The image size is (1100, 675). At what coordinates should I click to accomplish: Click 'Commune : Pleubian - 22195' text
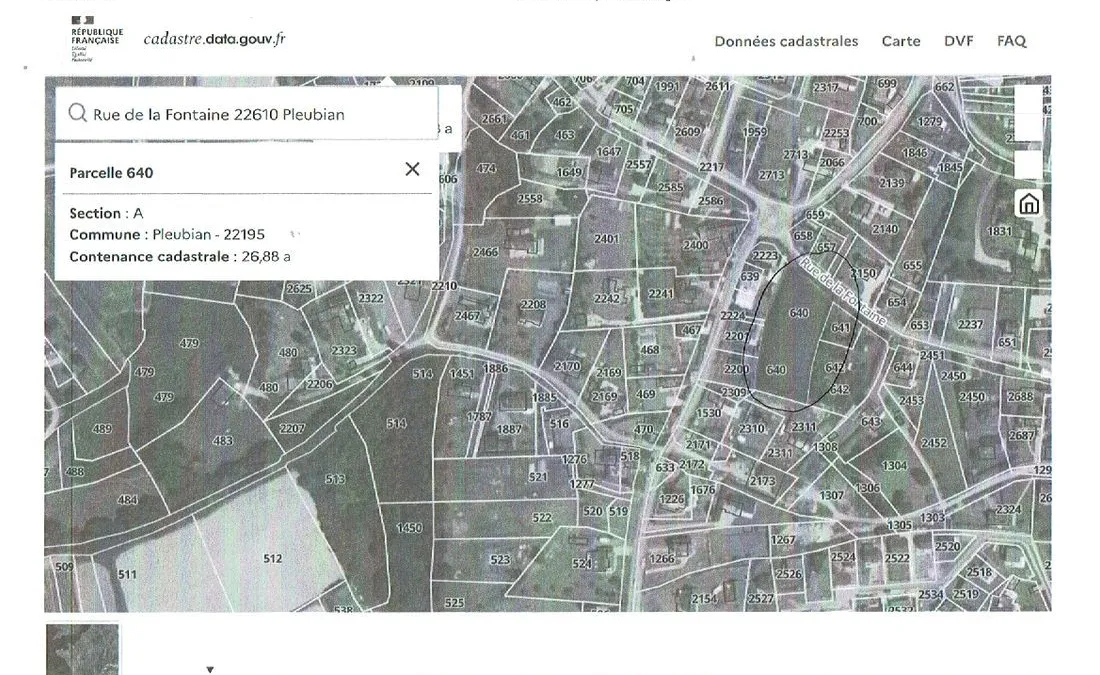point(167,234)
